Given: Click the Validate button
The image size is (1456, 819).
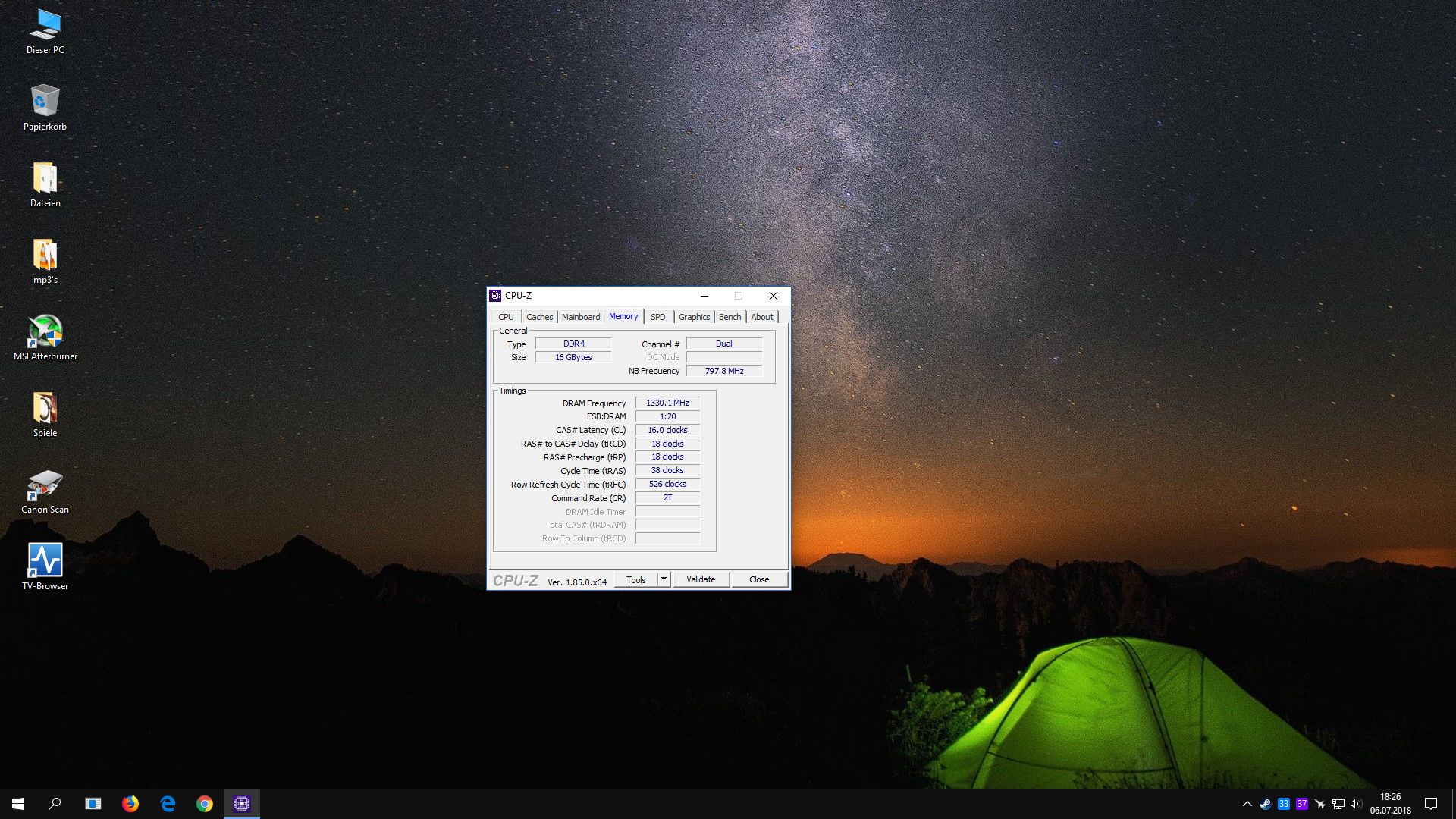Looking at the screenshot, I should point(701,579).
